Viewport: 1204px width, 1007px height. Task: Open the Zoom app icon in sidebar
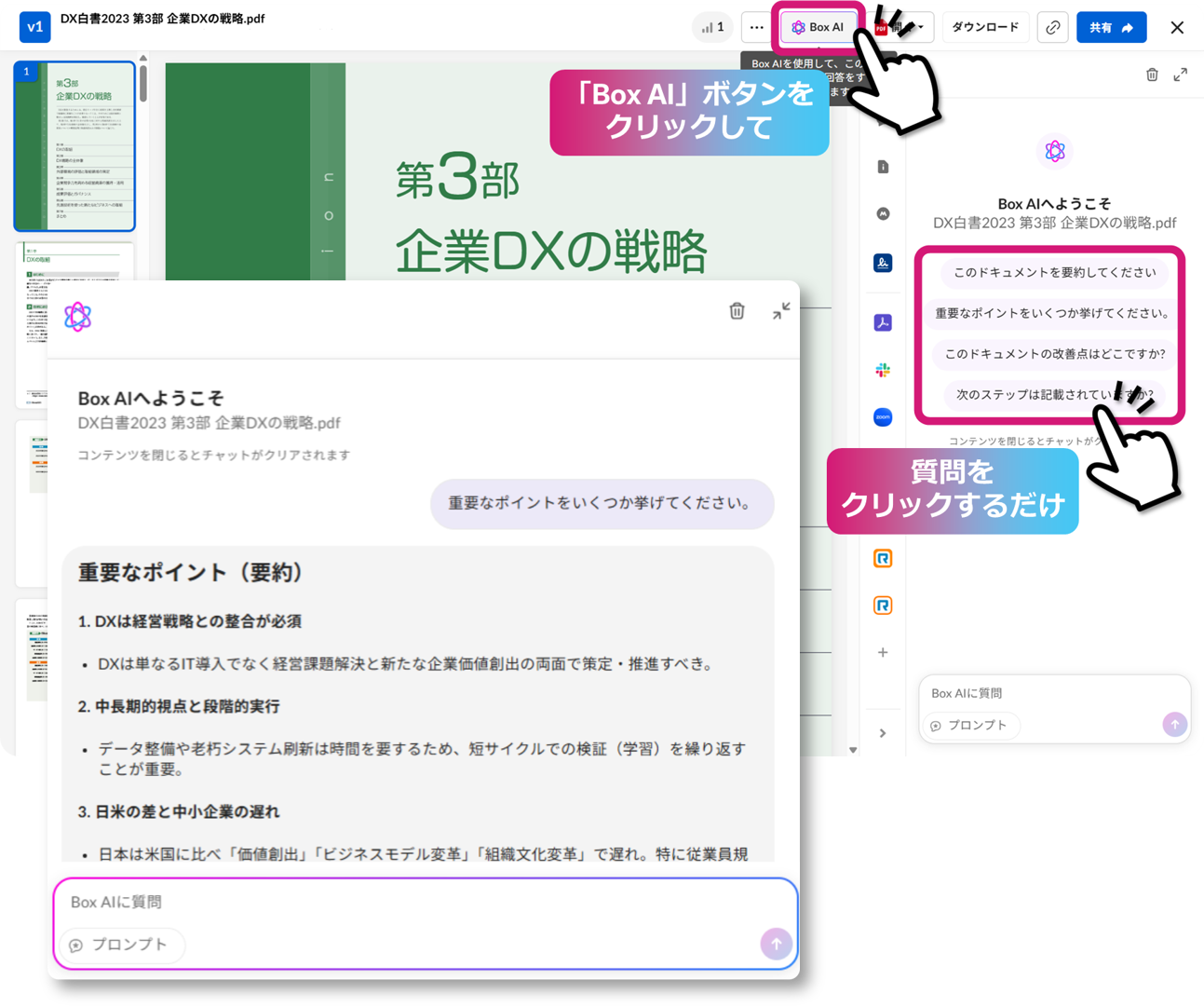(x=883, y=417)
